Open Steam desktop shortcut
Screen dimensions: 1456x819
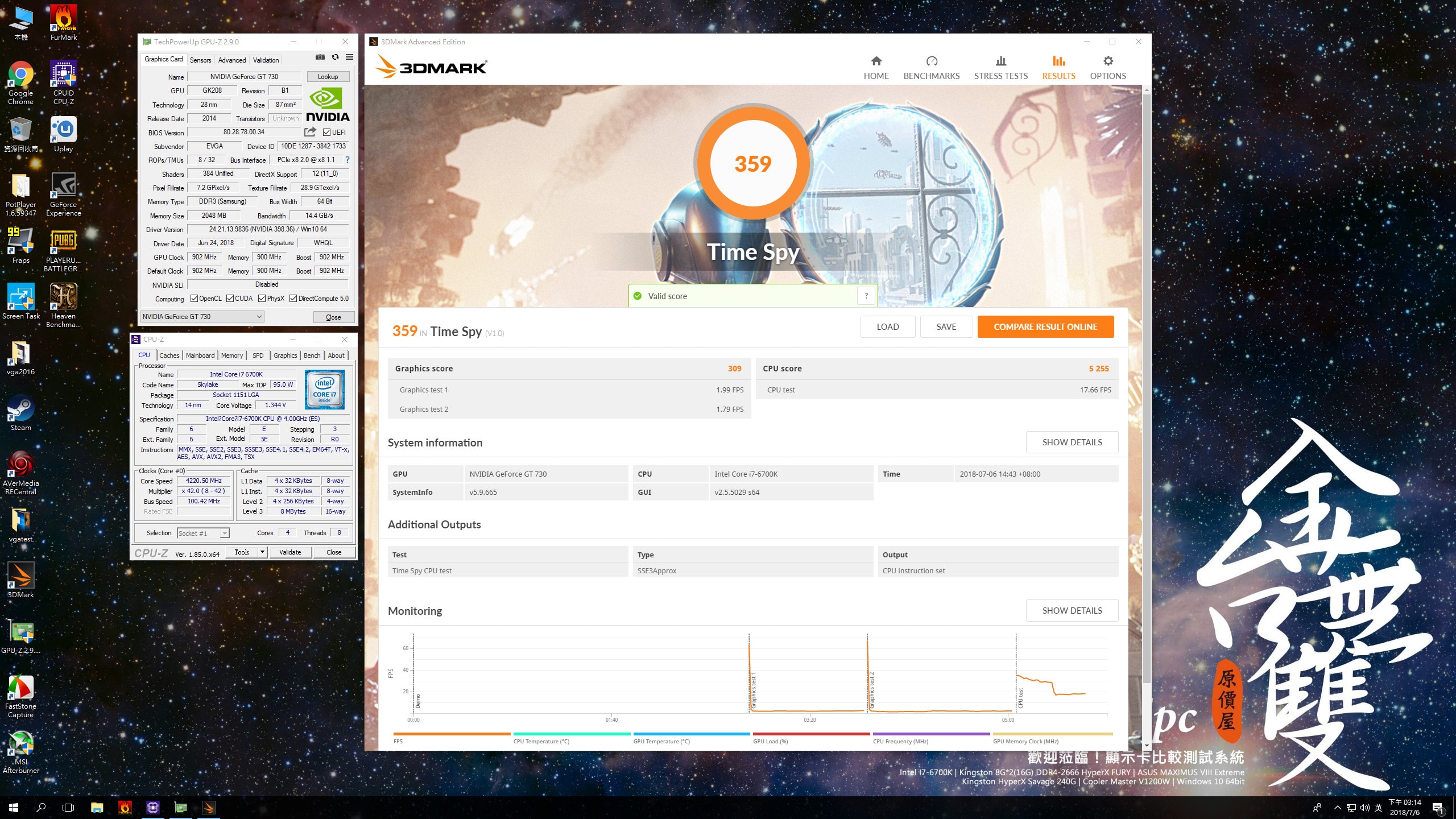(20, 413)
